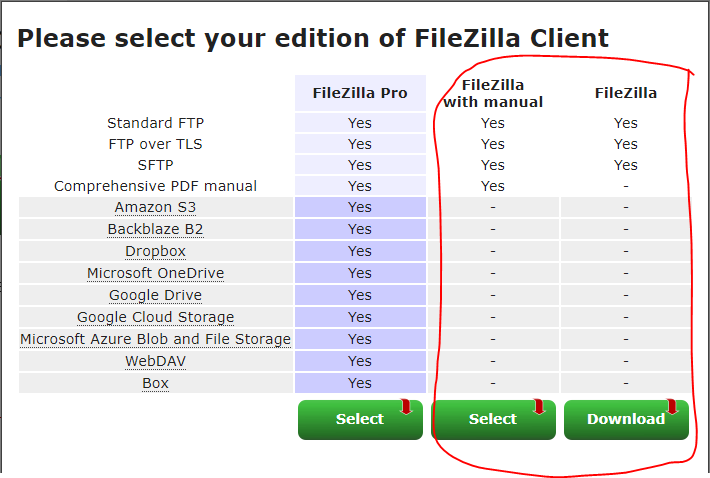Click the FileZilla Pro column header

click(360, 93)
